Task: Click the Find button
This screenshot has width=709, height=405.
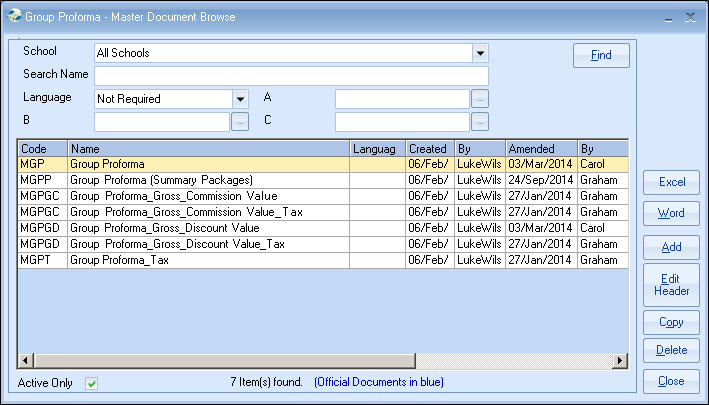Action: [x=601, y=55]
